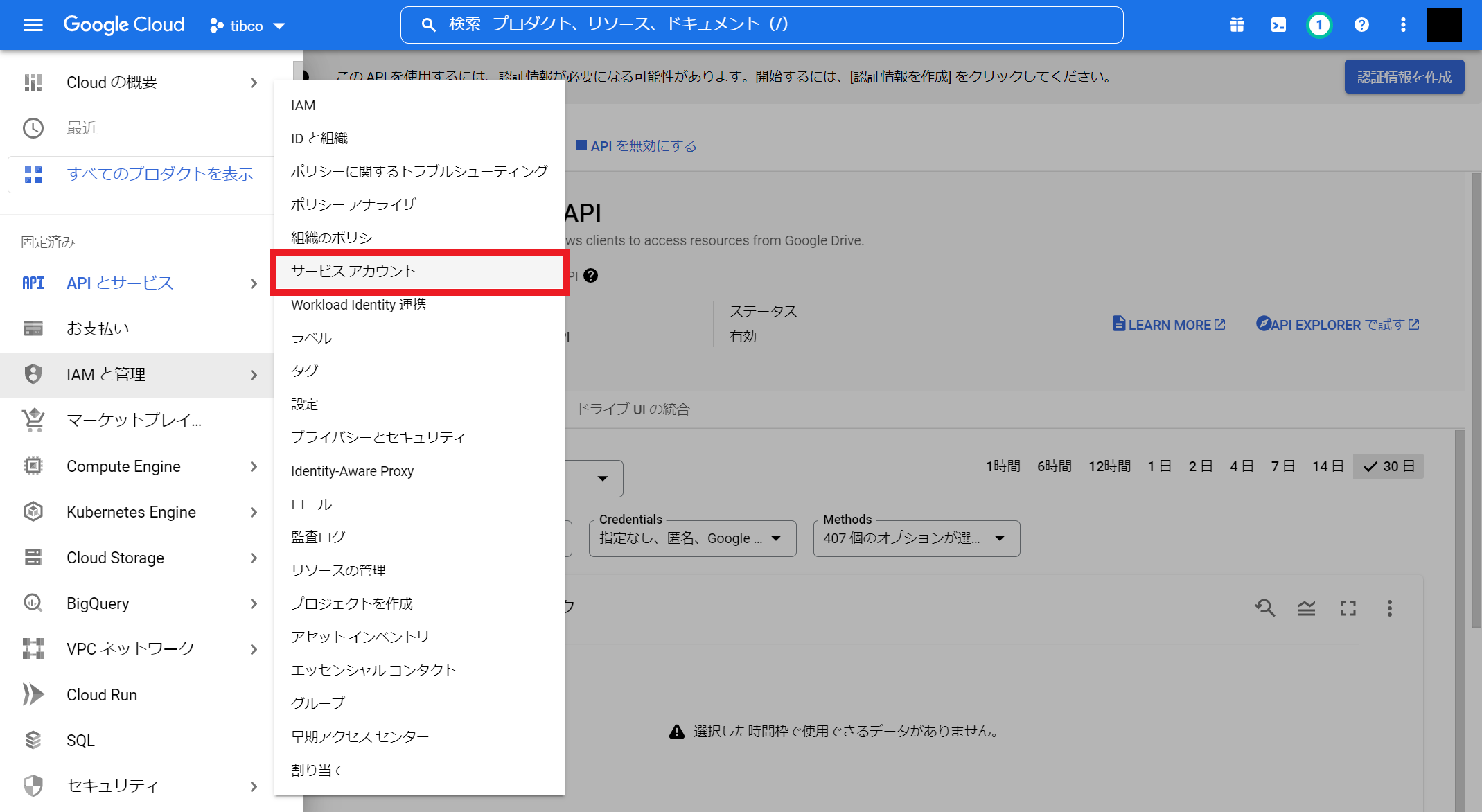Image resolution: width=1482 pixels, height=812 pixels.
Task: Select サービス アカウント submenu item
Action: [x=419, y=272]
